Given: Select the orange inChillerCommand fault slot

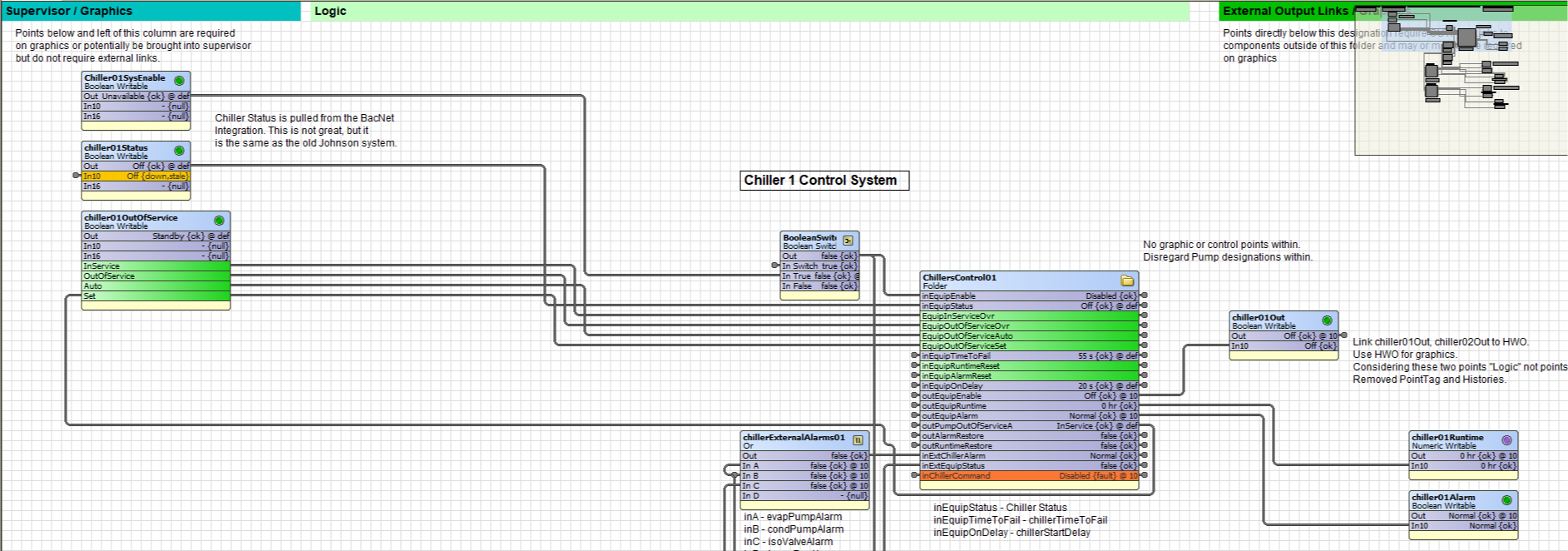Looking at the screenshot, I should tap(1029, 476).
